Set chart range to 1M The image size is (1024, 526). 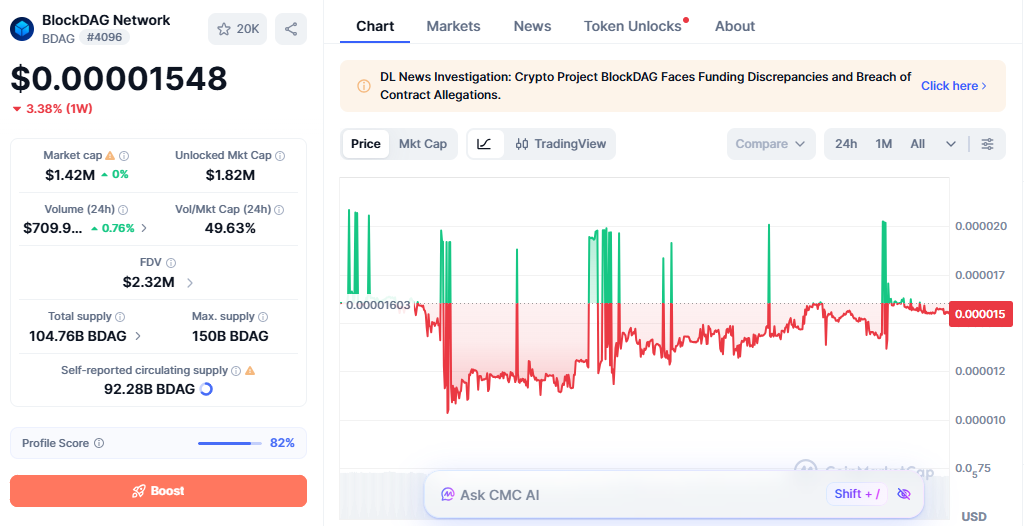[884, 144]
